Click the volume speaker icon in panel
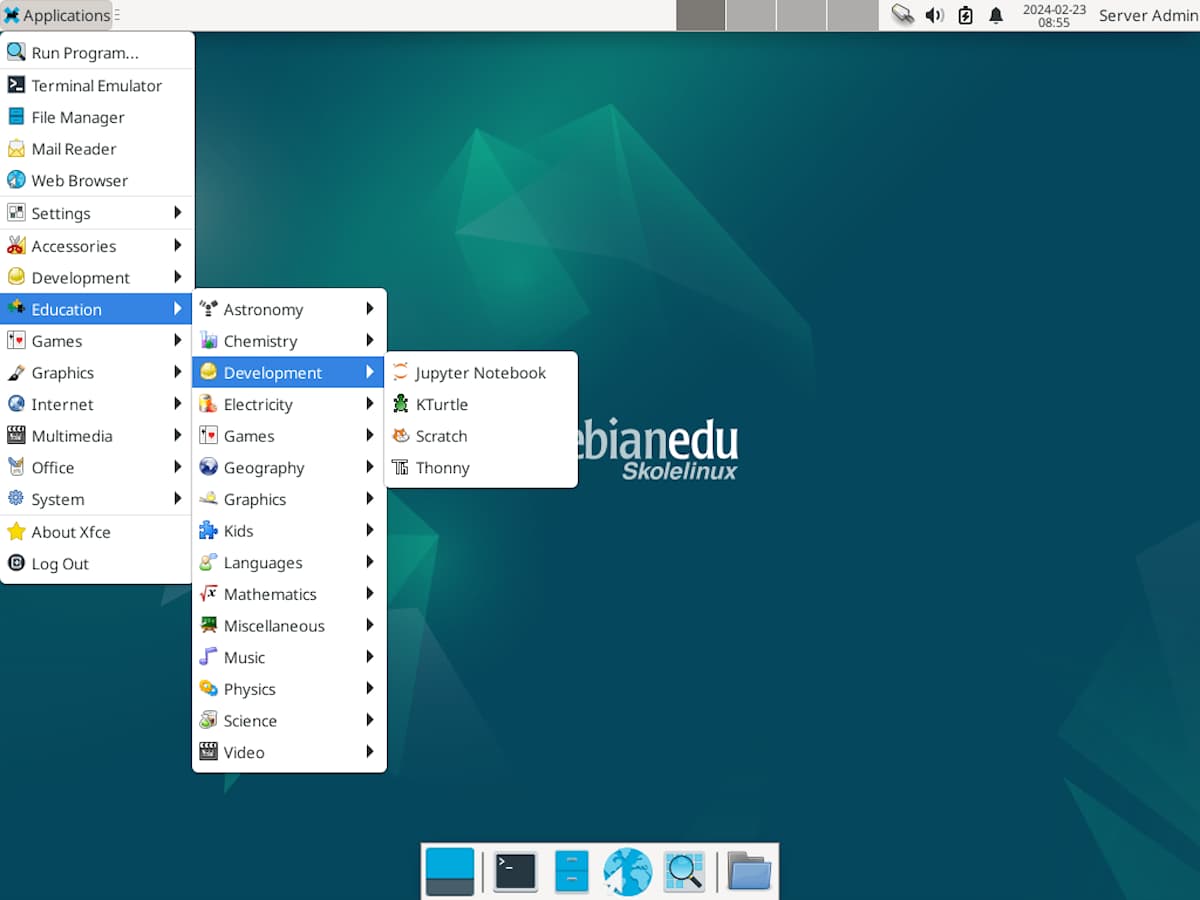 coord(934,15)
